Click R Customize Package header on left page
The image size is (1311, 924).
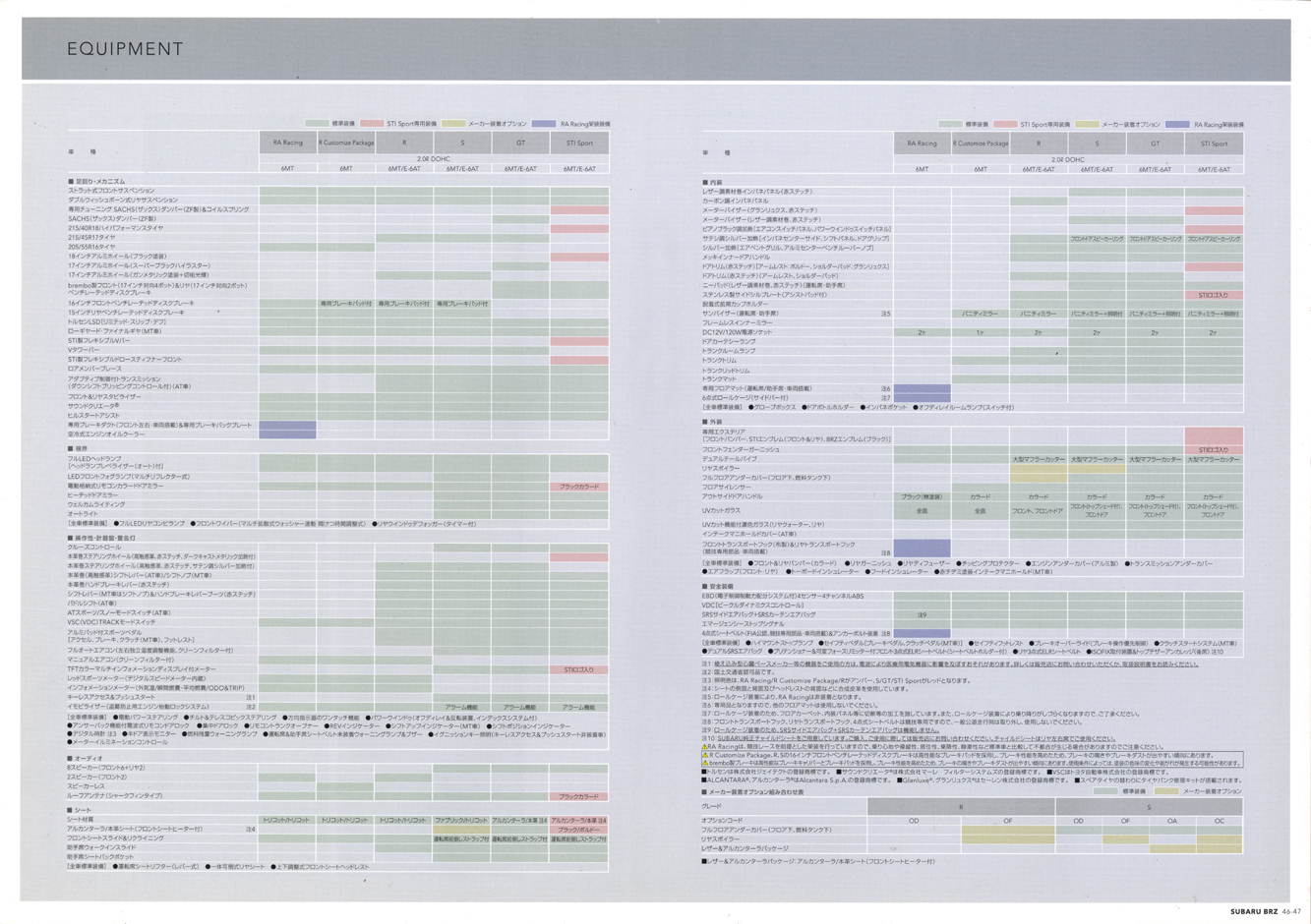tap(346, 143)
